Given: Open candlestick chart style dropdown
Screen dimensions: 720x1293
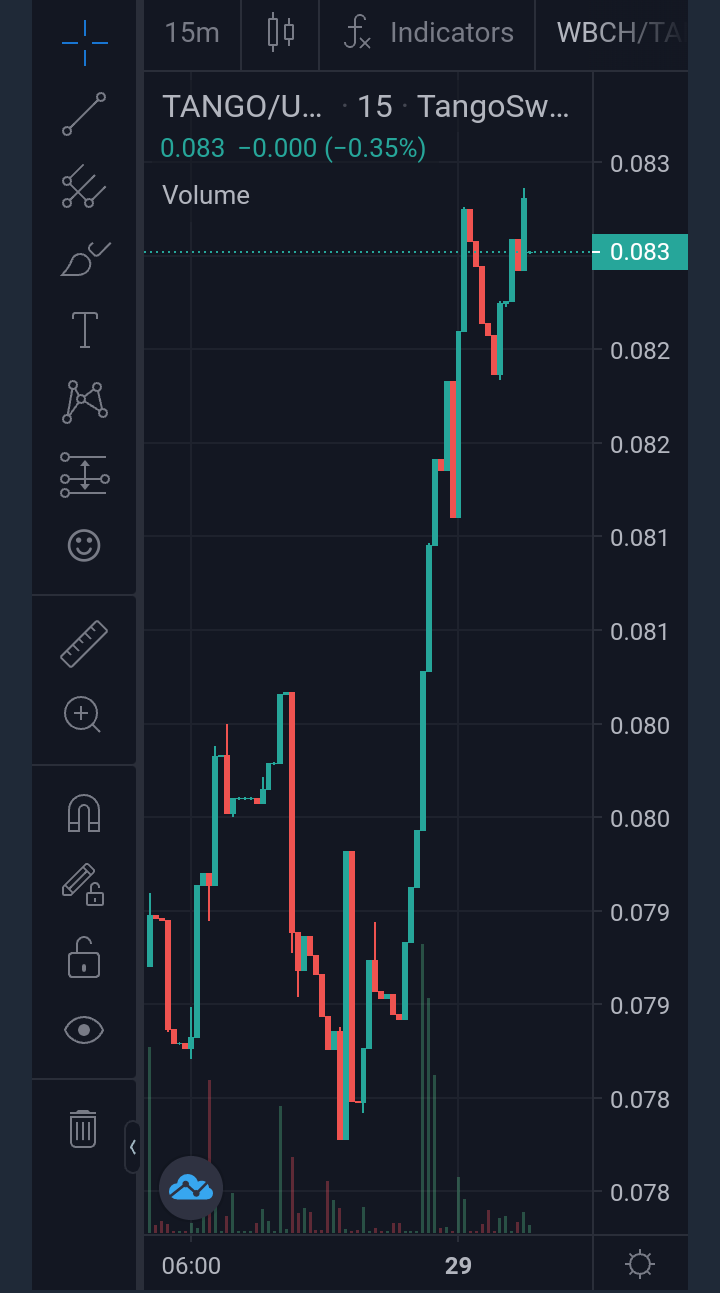Looking at the screenshot, I should tap(280, 33).
